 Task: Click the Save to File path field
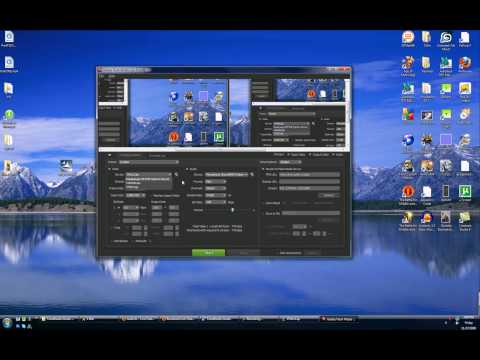(x=311, y=213)
